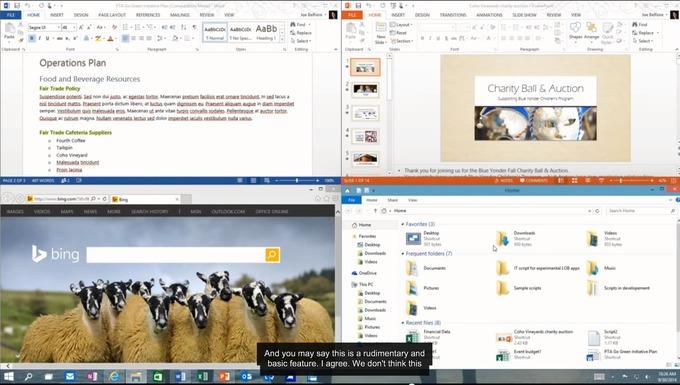Click Bing search input box
Viewport: 680px width, 385px height.
176,254
